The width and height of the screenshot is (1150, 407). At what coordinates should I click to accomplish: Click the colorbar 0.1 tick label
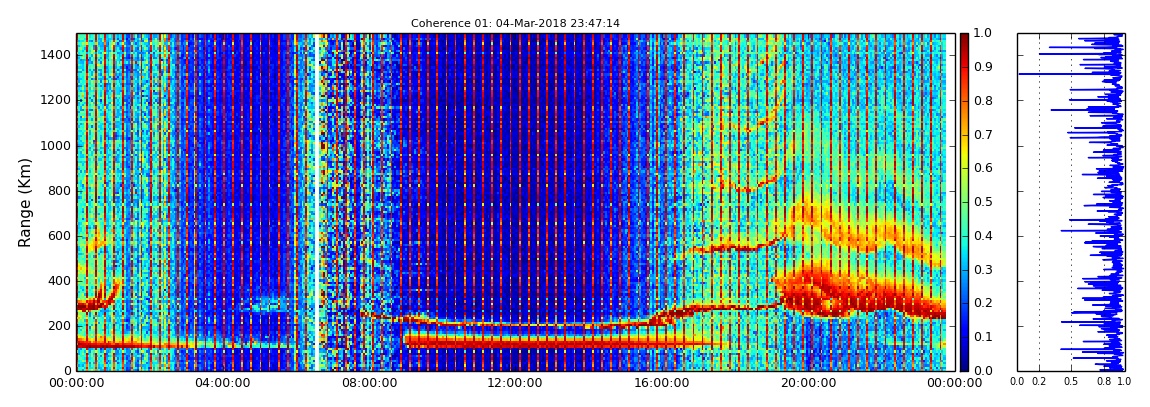(x=983, y=337)
